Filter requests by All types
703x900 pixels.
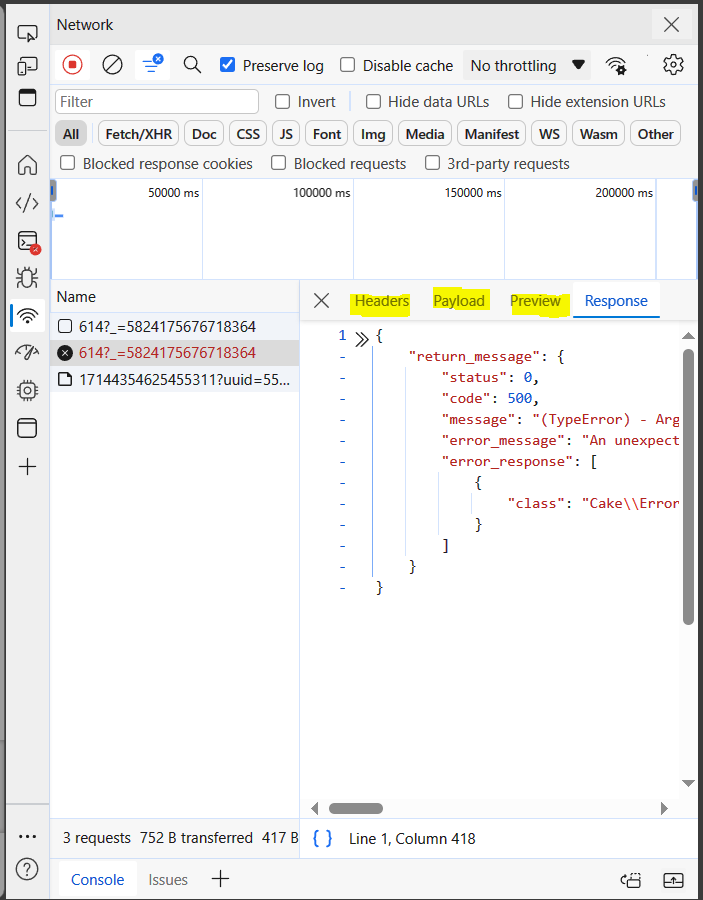71,134
